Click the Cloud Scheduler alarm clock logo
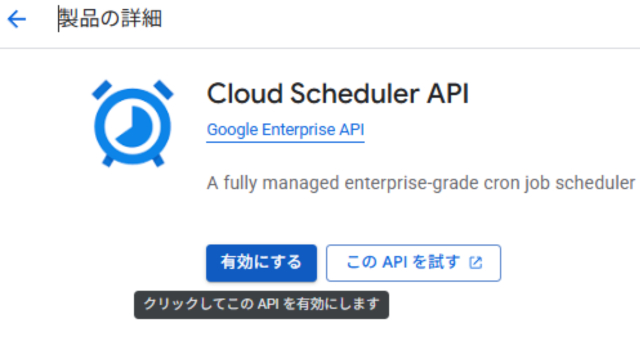640x360 pixels. 133,123
